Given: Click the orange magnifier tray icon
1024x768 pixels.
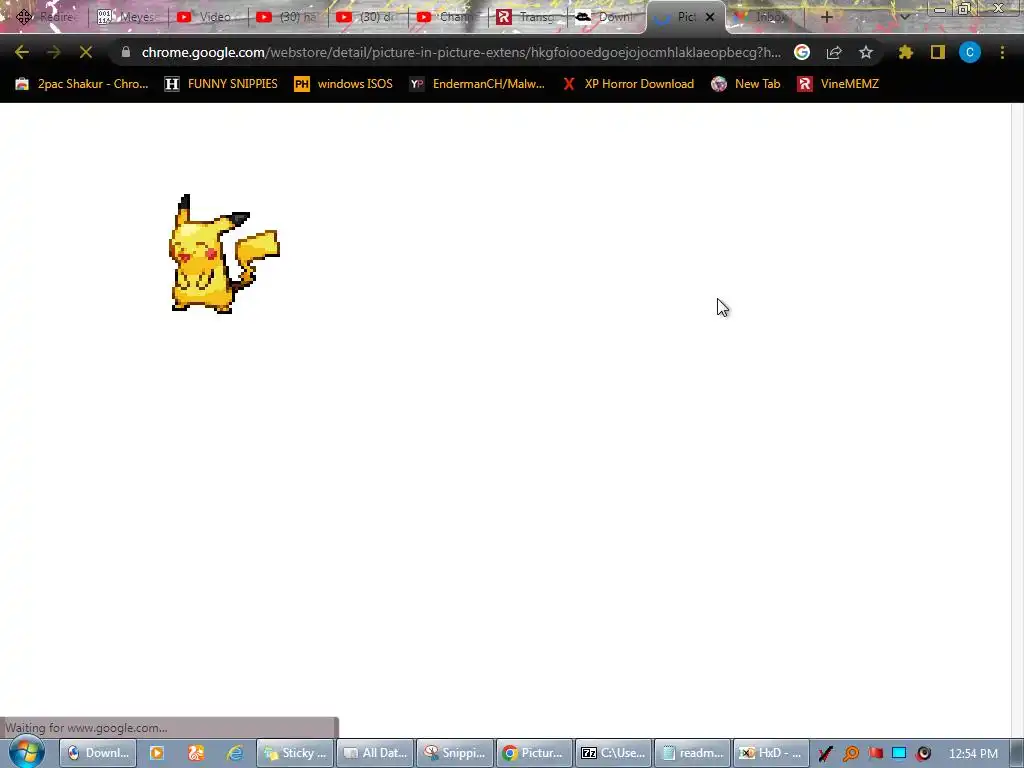Looking at the screenshot, I should click(x=850, y=754).
